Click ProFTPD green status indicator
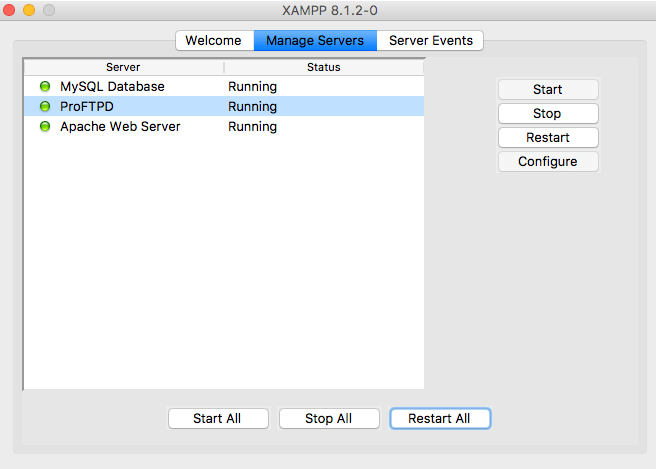The width and height of the screenshot is (656, 469). point(45,107)
